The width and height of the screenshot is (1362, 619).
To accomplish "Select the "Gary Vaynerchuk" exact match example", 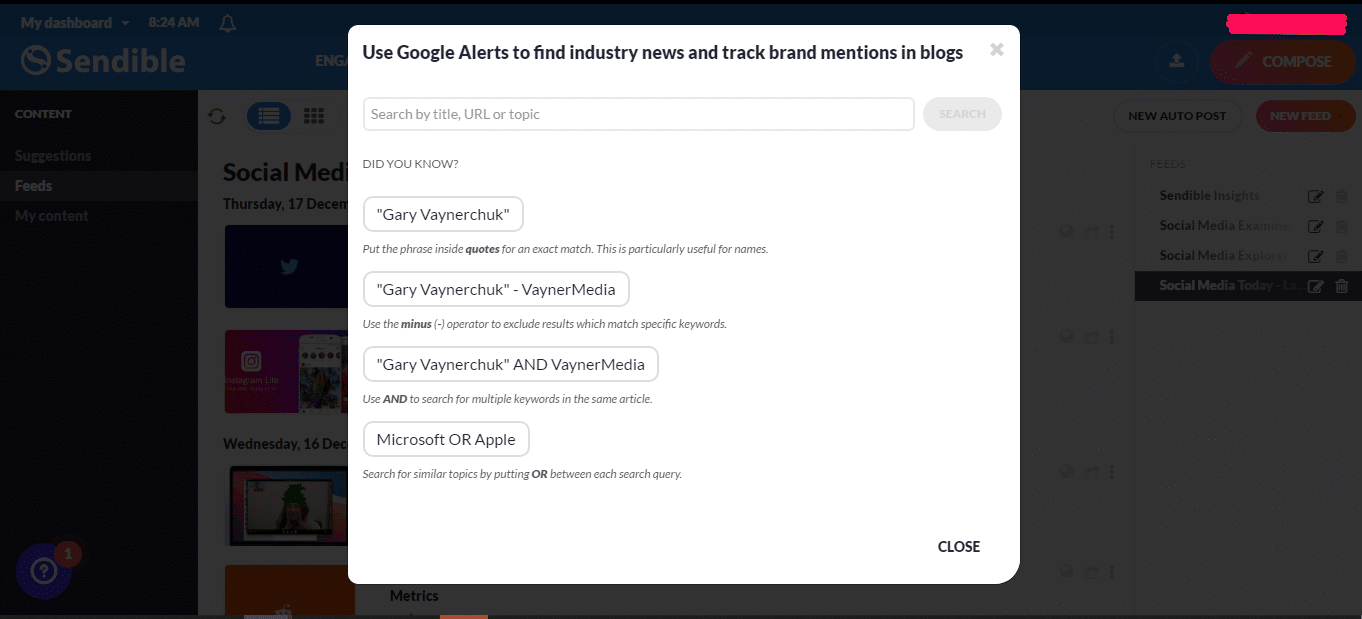I will tap(443, 214).
